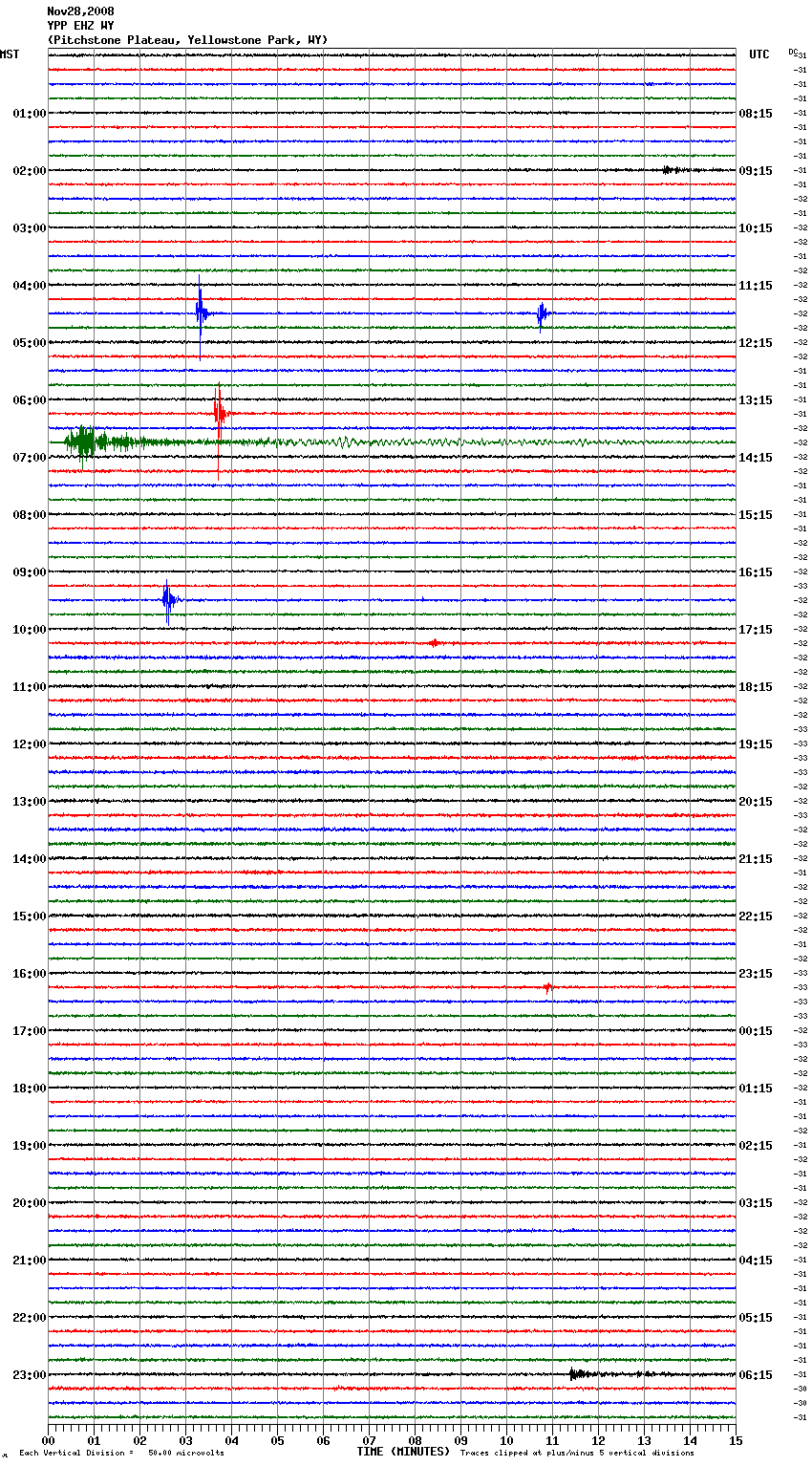Select the 19:15 UTC time label

pos(756,744)
